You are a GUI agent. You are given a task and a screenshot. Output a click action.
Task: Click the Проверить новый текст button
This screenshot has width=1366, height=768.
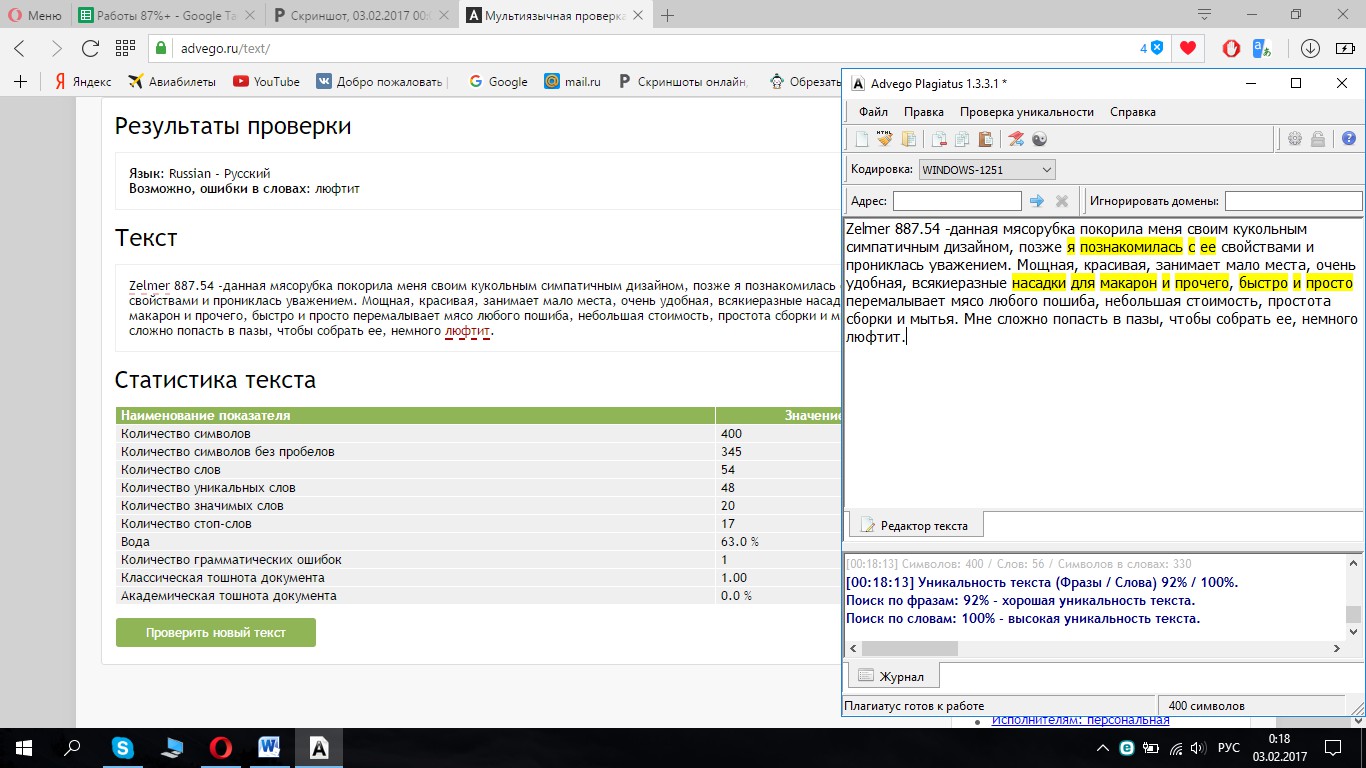tap(216, 632)
